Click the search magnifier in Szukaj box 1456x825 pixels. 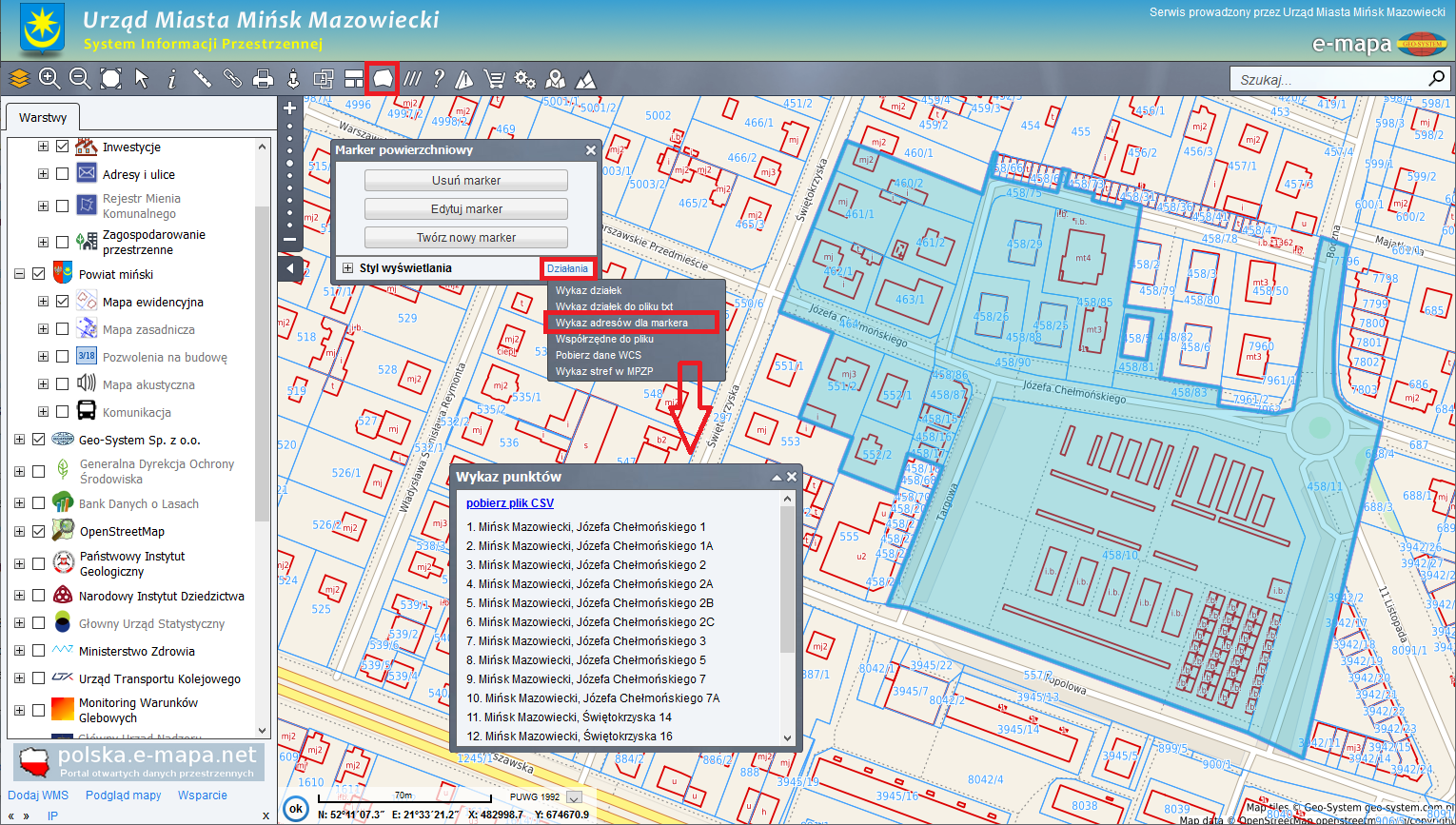(1436, 78)
